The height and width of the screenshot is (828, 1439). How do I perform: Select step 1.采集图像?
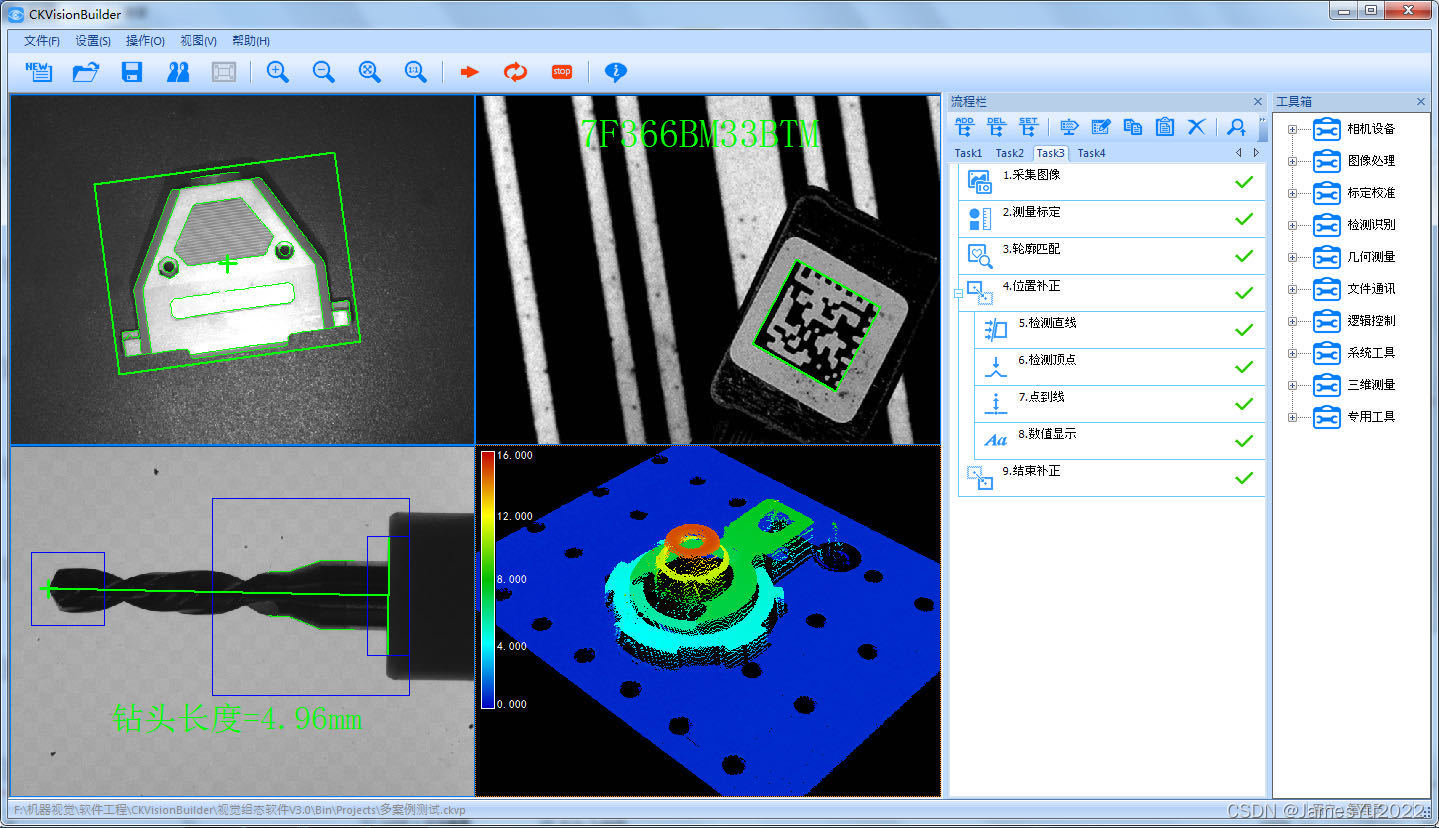[x=1111, y=182]
